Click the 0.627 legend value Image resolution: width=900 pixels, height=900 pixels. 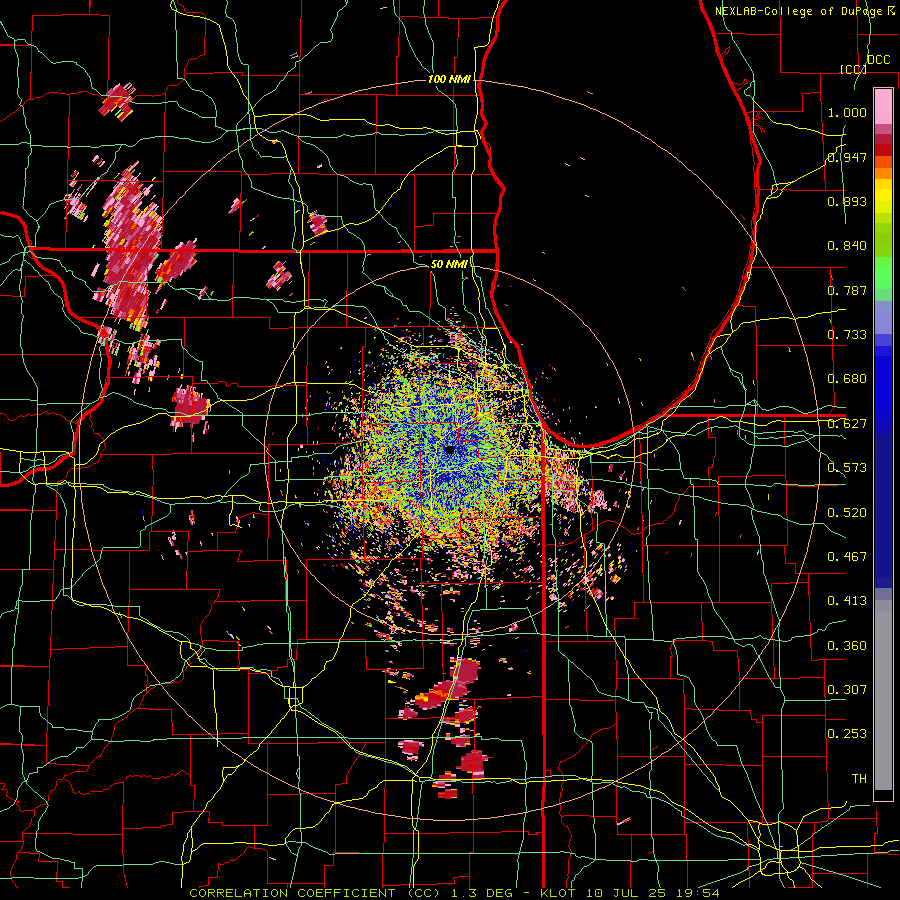click(x=847, y=424)
